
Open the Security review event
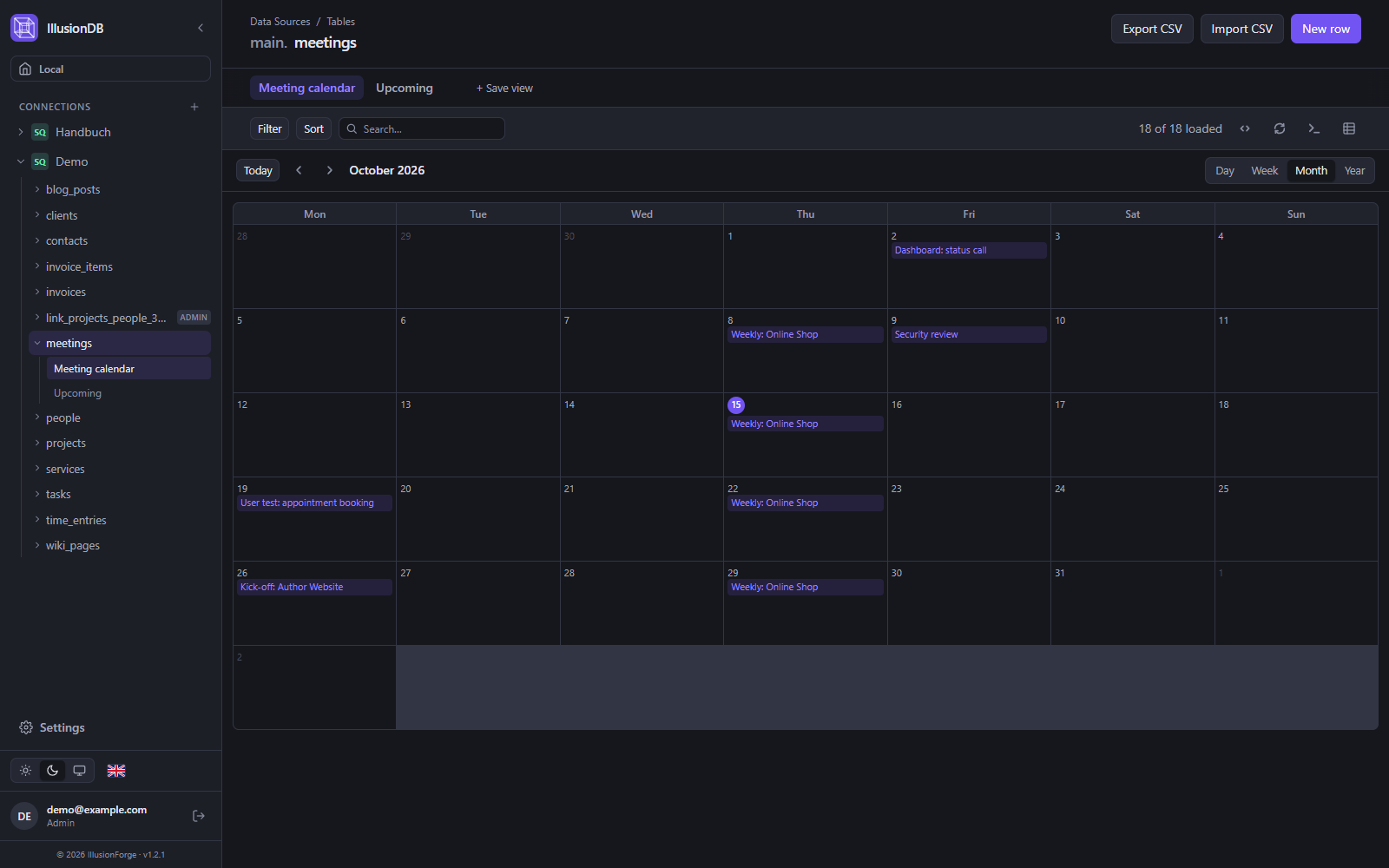[969, 334]
